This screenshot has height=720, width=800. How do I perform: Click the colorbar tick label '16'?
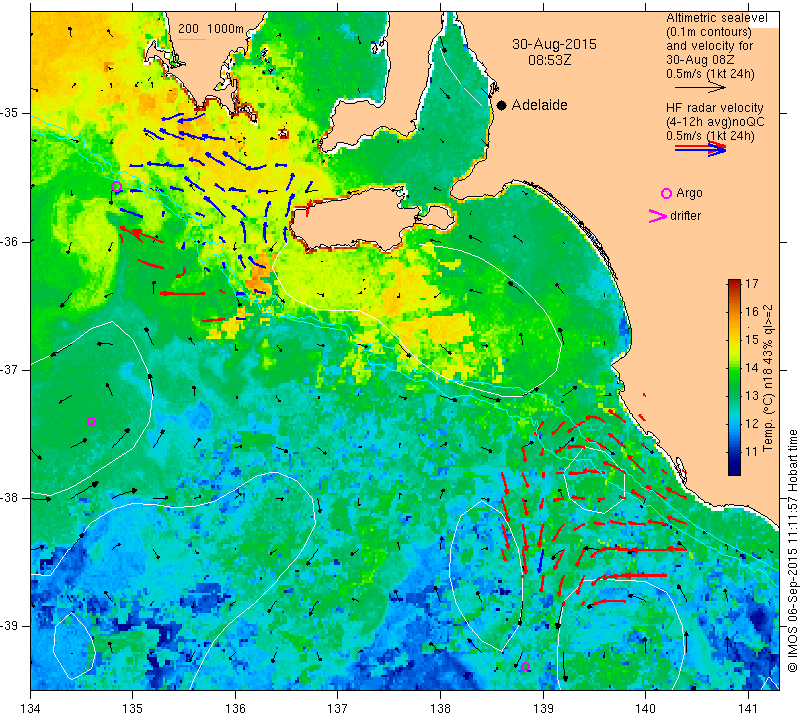(x=752, y=311)
